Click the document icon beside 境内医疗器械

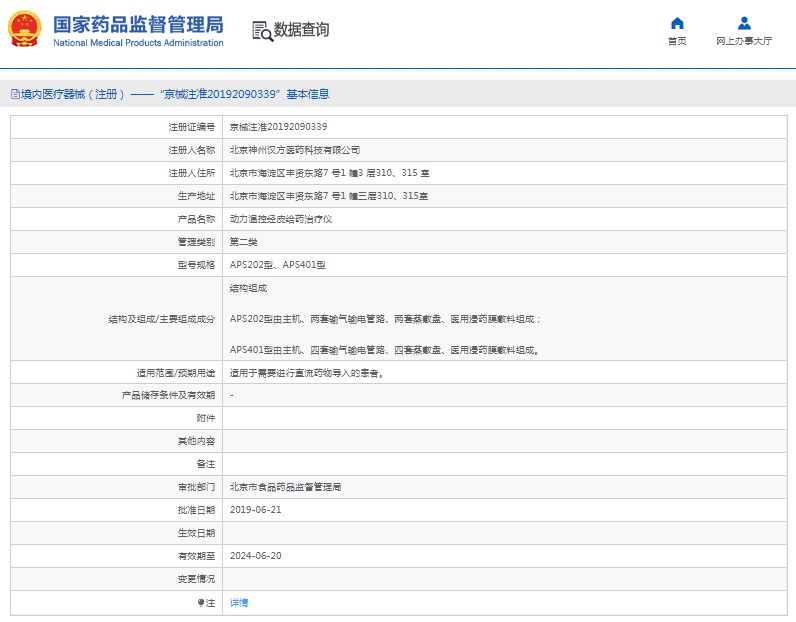tap(15, 94)
